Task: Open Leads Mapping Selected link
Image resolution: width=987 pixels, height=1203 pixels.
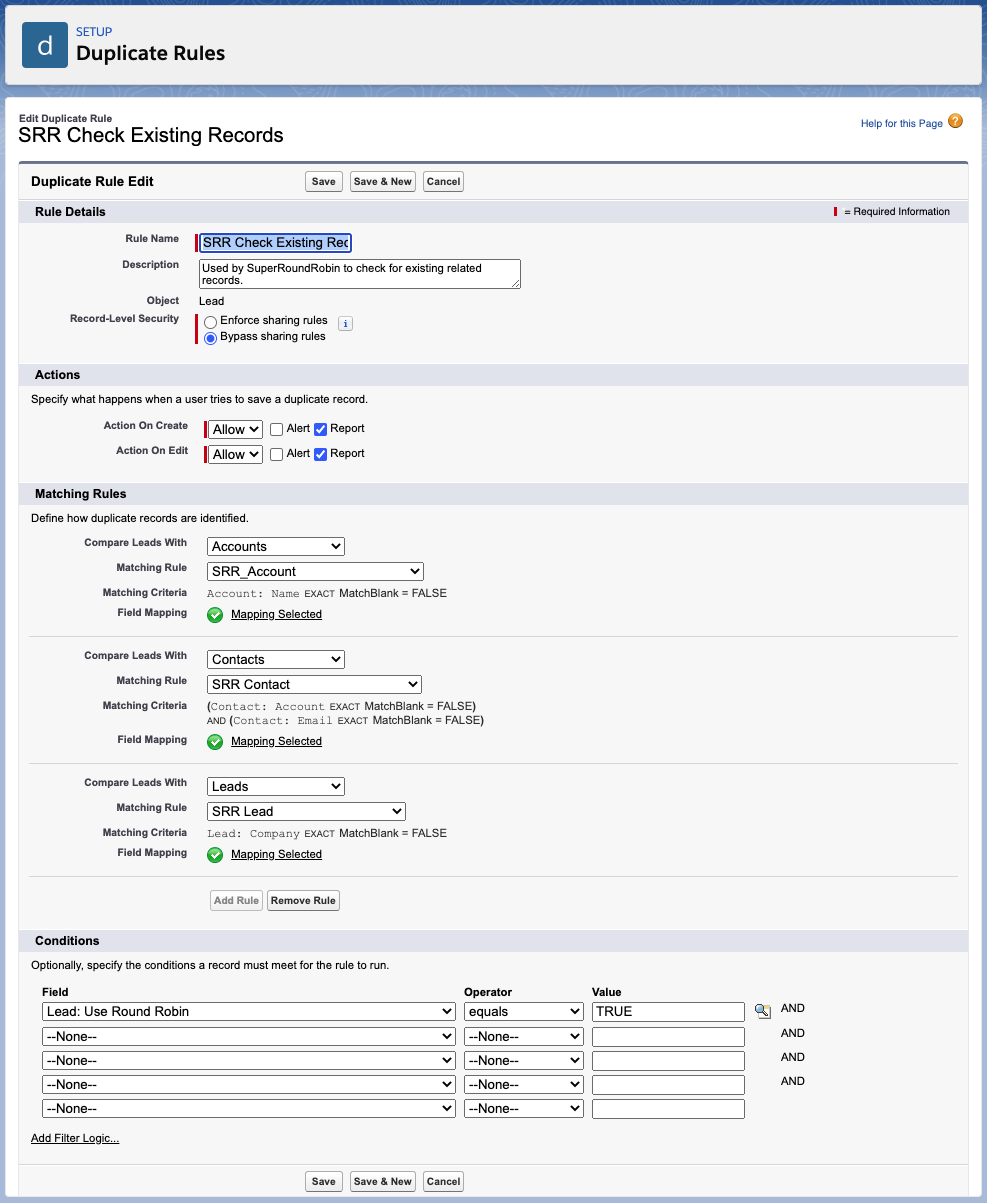Action: tap(276, 854)
